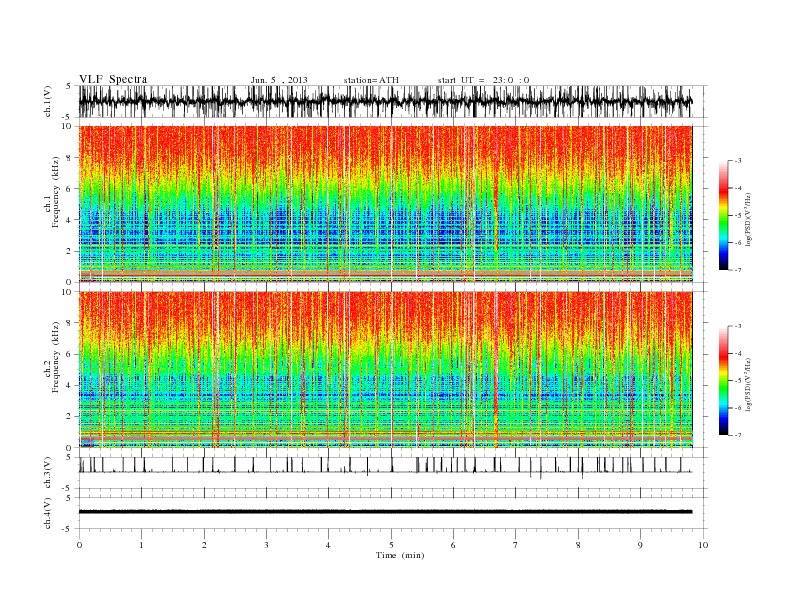Screen dimensions: 792x612
Task: Click the "1" tick on the time axis
Action: (x=141, y=545)
